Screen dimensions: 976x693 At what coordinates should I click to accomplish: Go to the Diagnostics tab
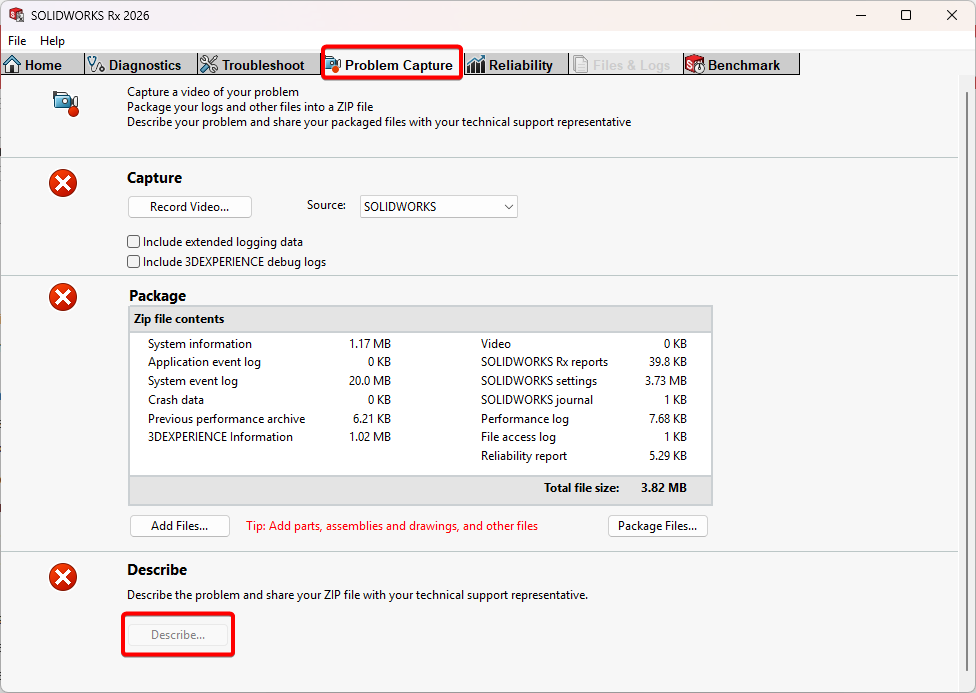(141, 65)
